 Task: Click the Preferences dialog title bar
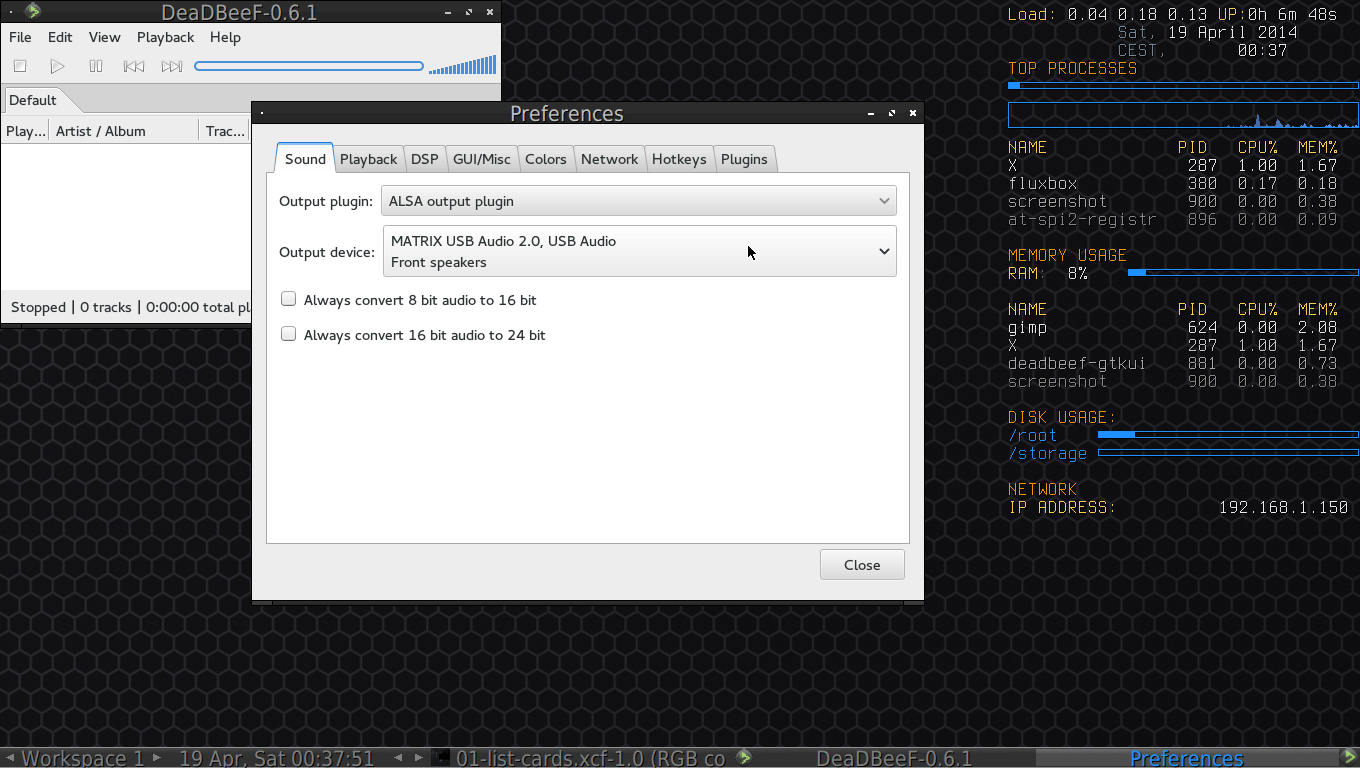[566, 113]
